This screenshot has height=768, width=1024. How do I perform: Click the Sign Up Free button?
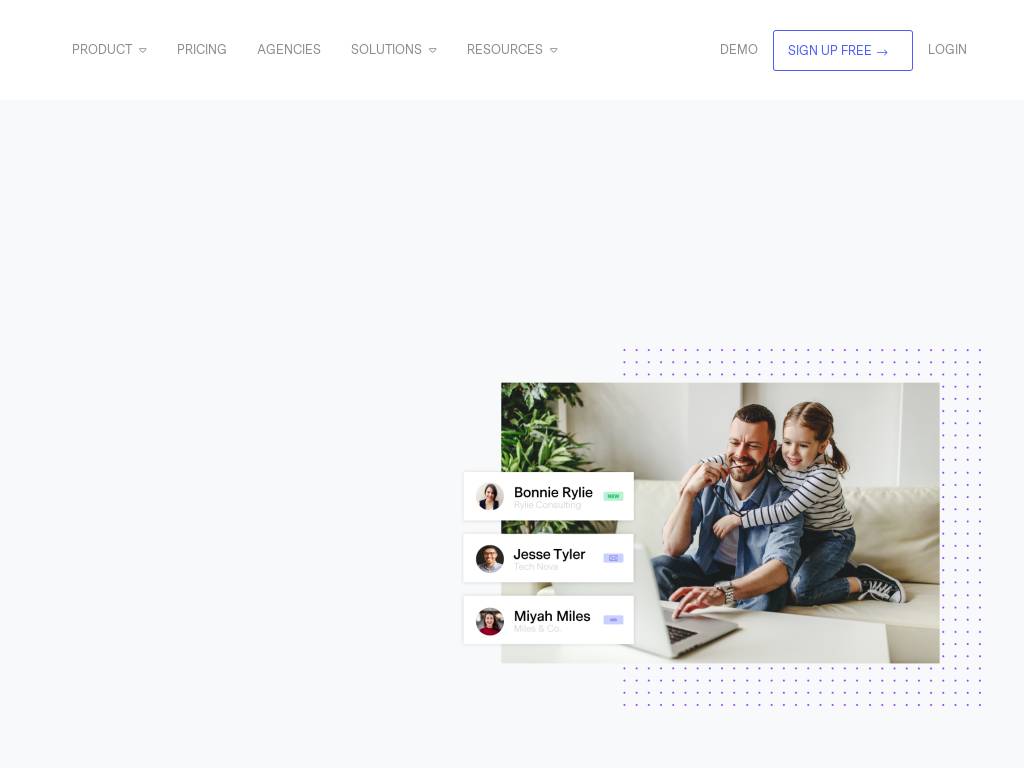(842, 50)
